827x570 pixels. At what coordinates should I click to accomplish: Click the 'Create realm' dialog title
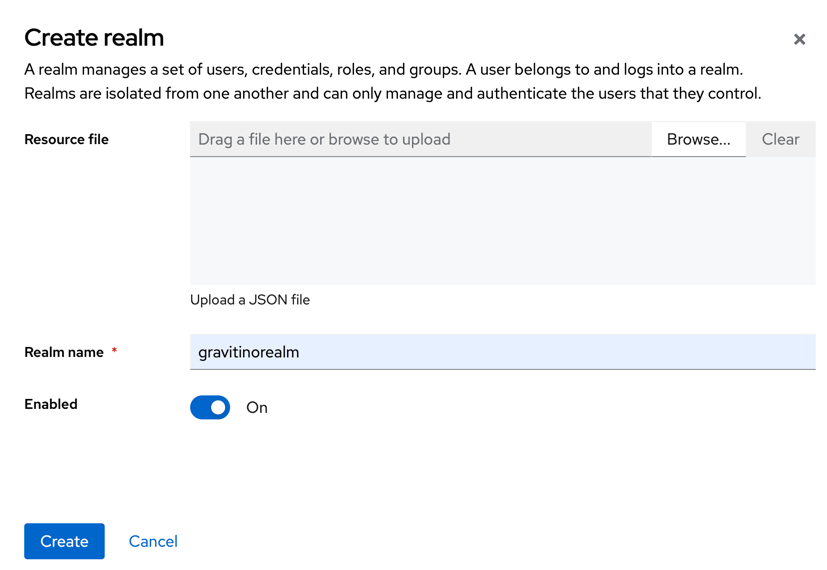tap(94, 38)
